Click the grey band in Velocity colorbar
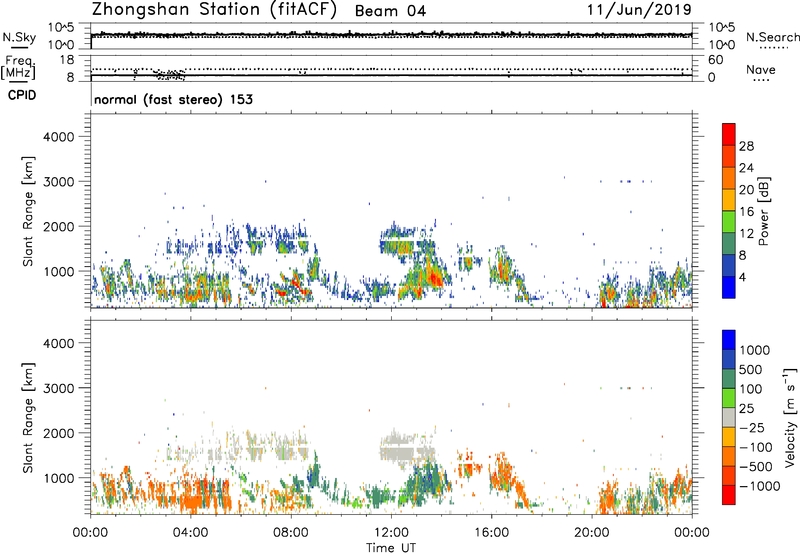The height and width of the screenshot is (554, 800). tap(729, 417)
